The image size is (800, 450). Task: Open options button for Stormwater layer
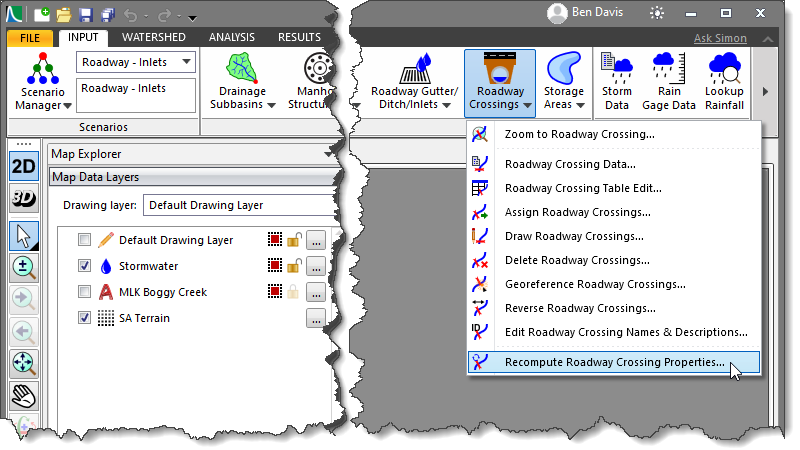(x=316, y=266)
